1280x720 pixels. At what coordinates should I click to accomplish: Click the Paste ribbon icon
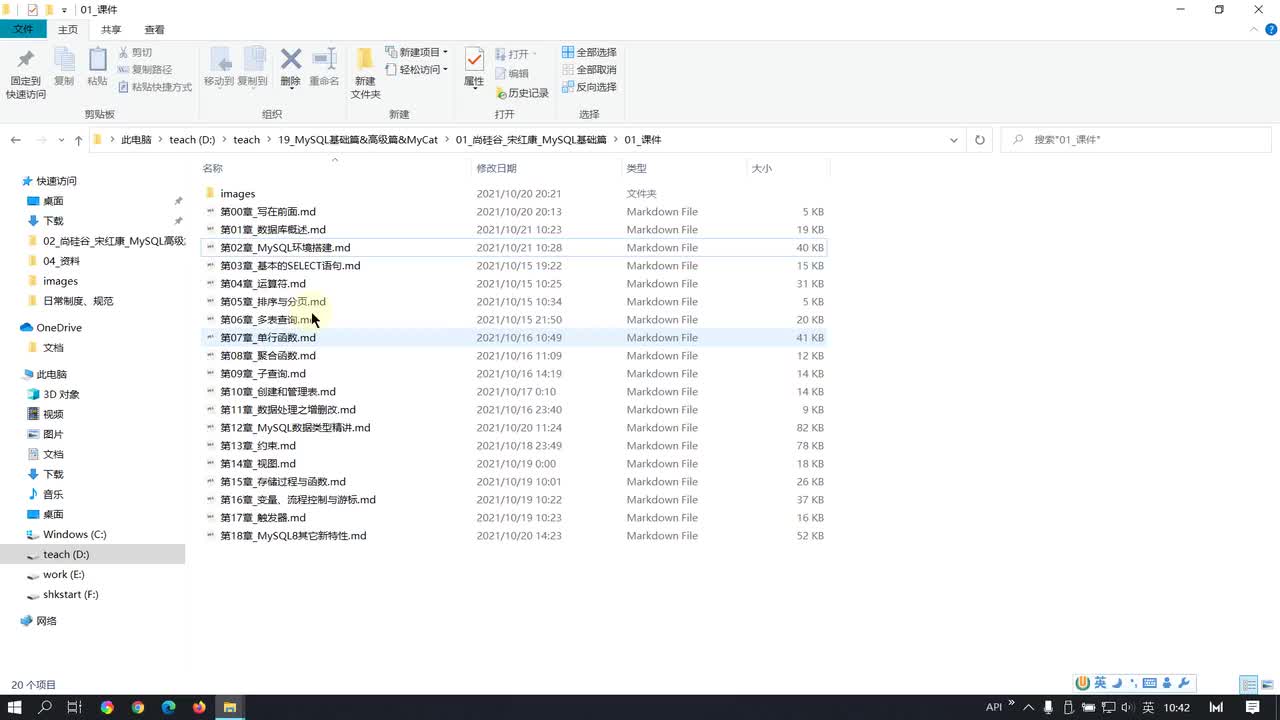[97, 67]
